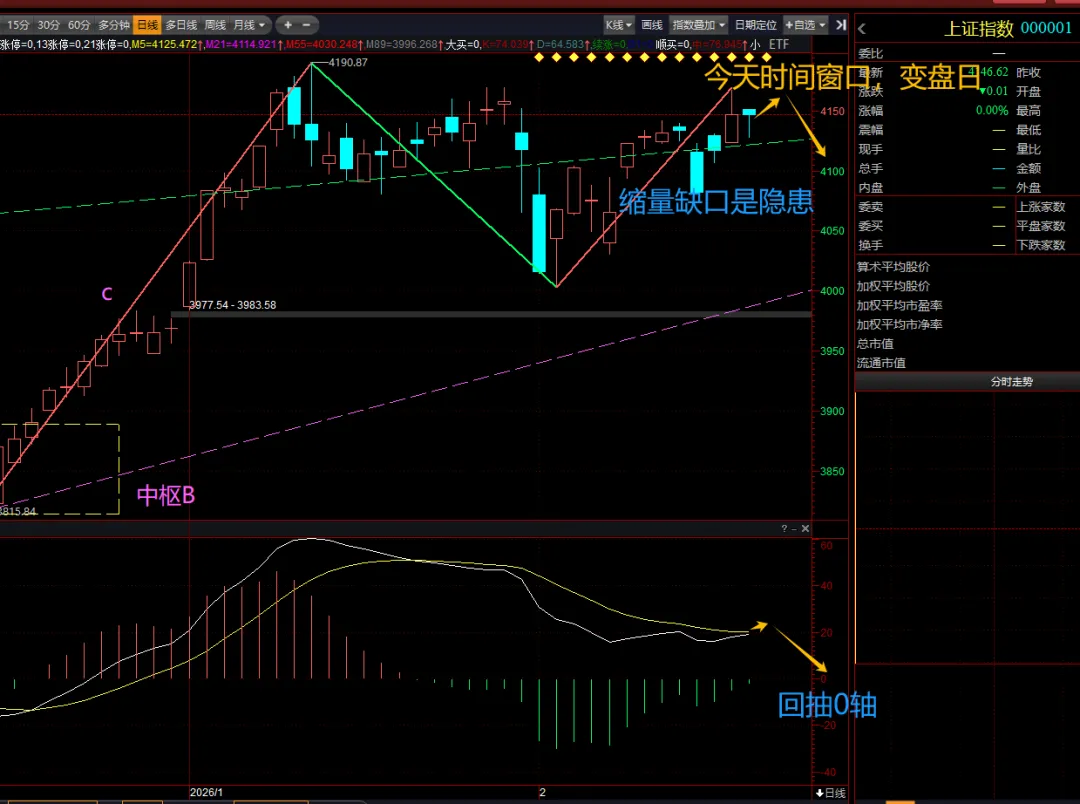Click the 画线 drawing tool button
The width and height of the screenshot is (1080, 804).
652,25
